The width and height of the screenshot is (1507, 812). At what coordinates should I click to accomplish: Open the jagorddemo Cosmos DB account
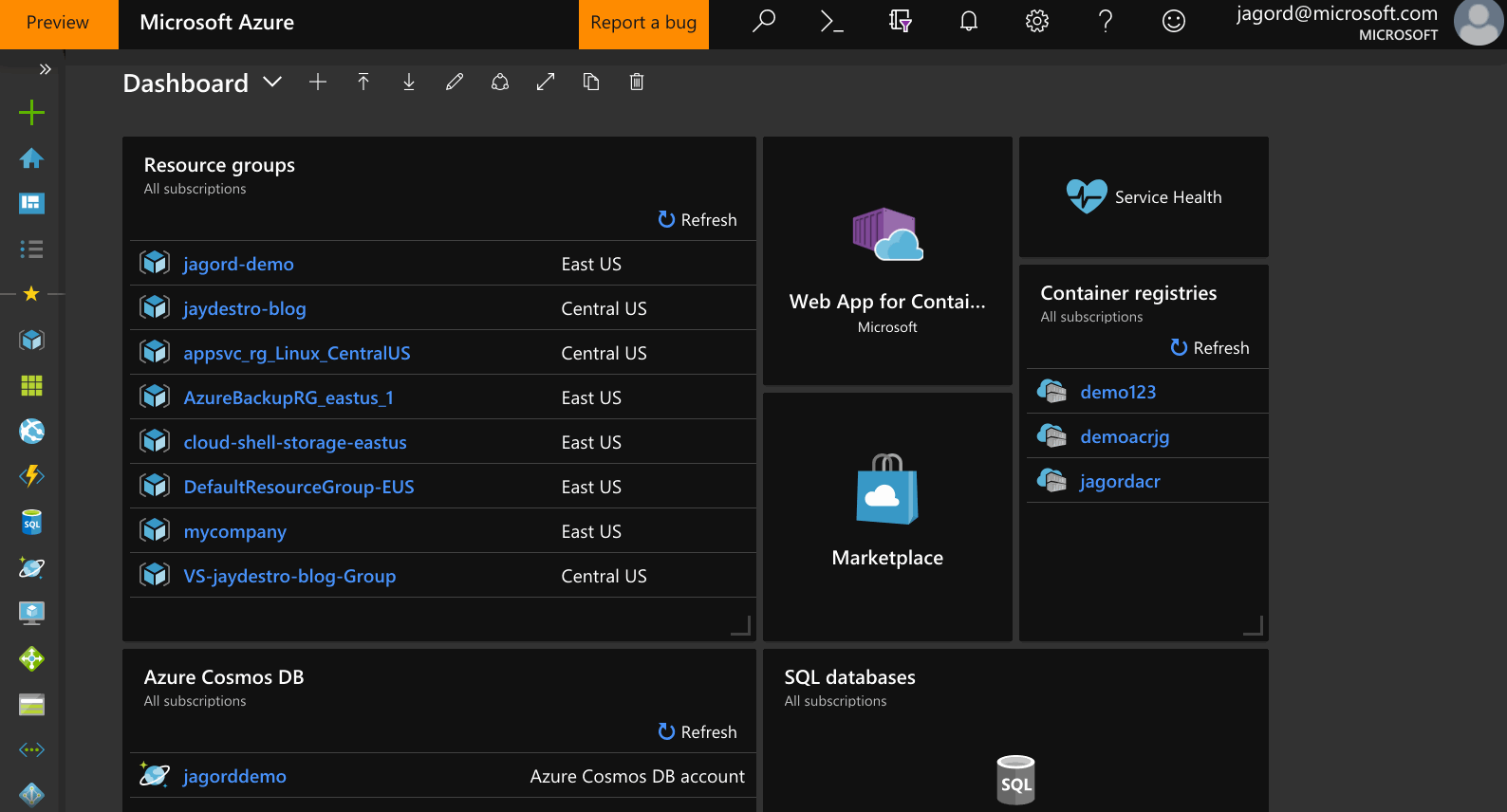234,776
